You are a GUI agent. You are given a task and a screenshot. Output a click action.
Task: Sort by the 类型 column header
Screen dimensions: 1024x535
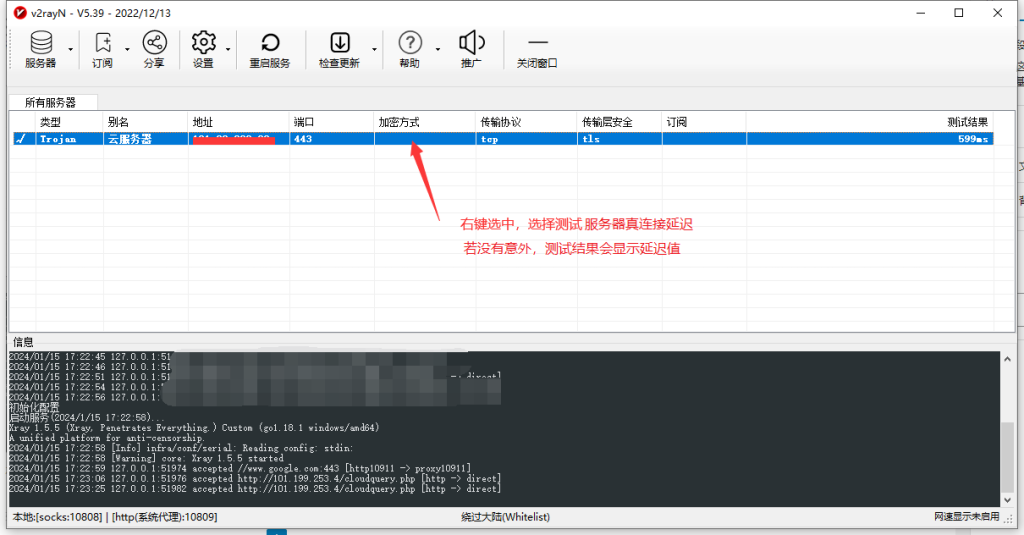69,122
